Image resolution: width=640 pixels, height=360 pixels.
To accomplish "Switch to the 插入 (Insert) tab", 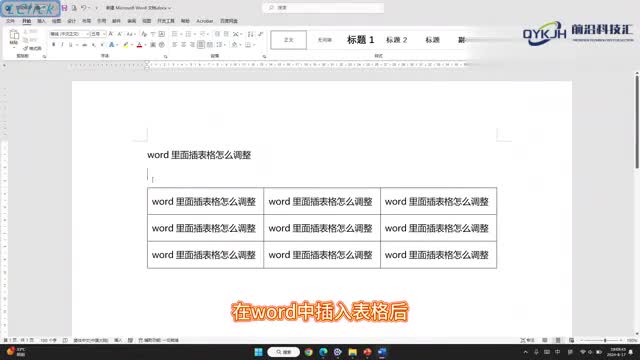I will click(41, 21).
